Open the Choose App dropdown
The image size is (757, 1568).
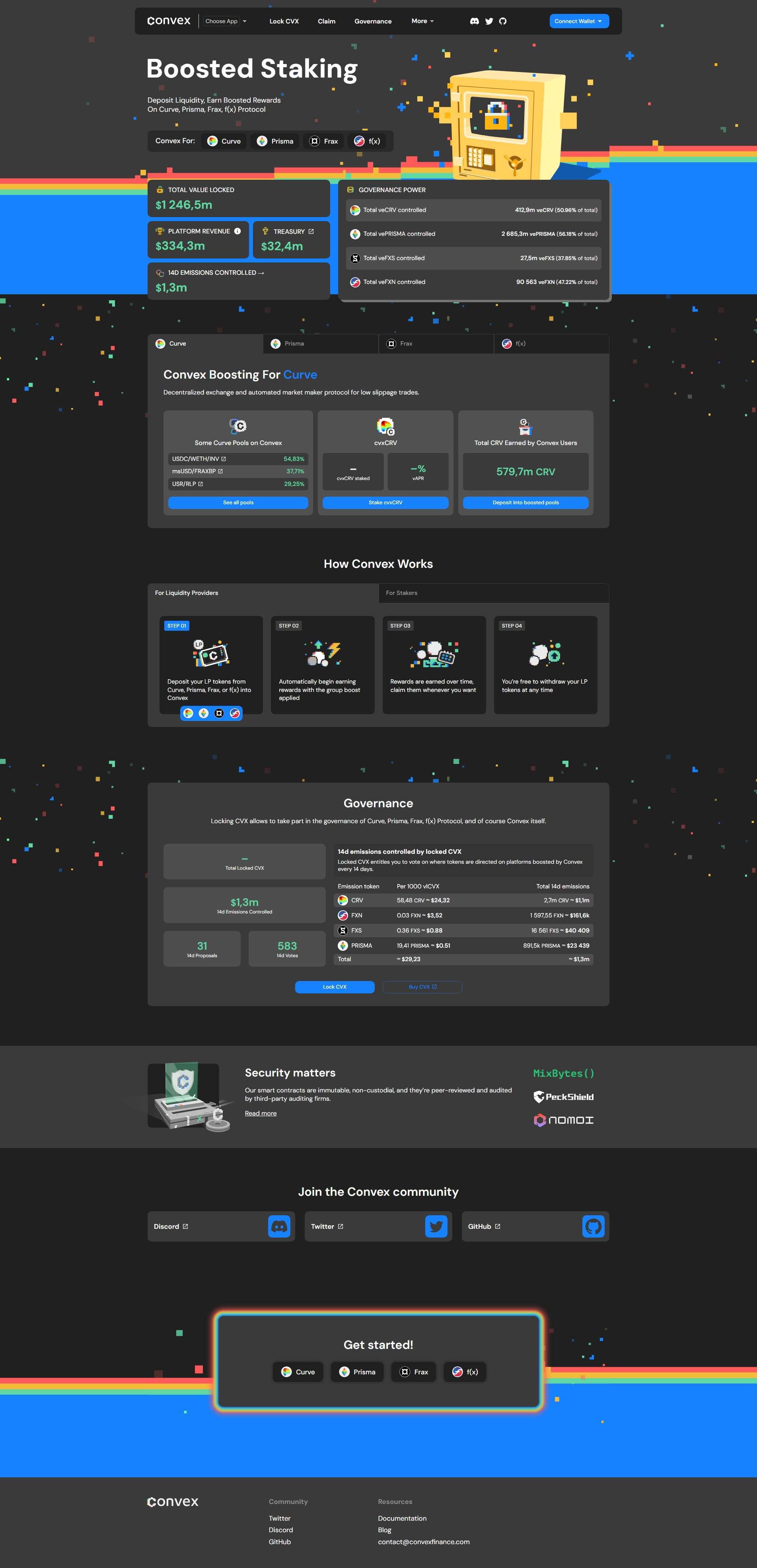225,21
